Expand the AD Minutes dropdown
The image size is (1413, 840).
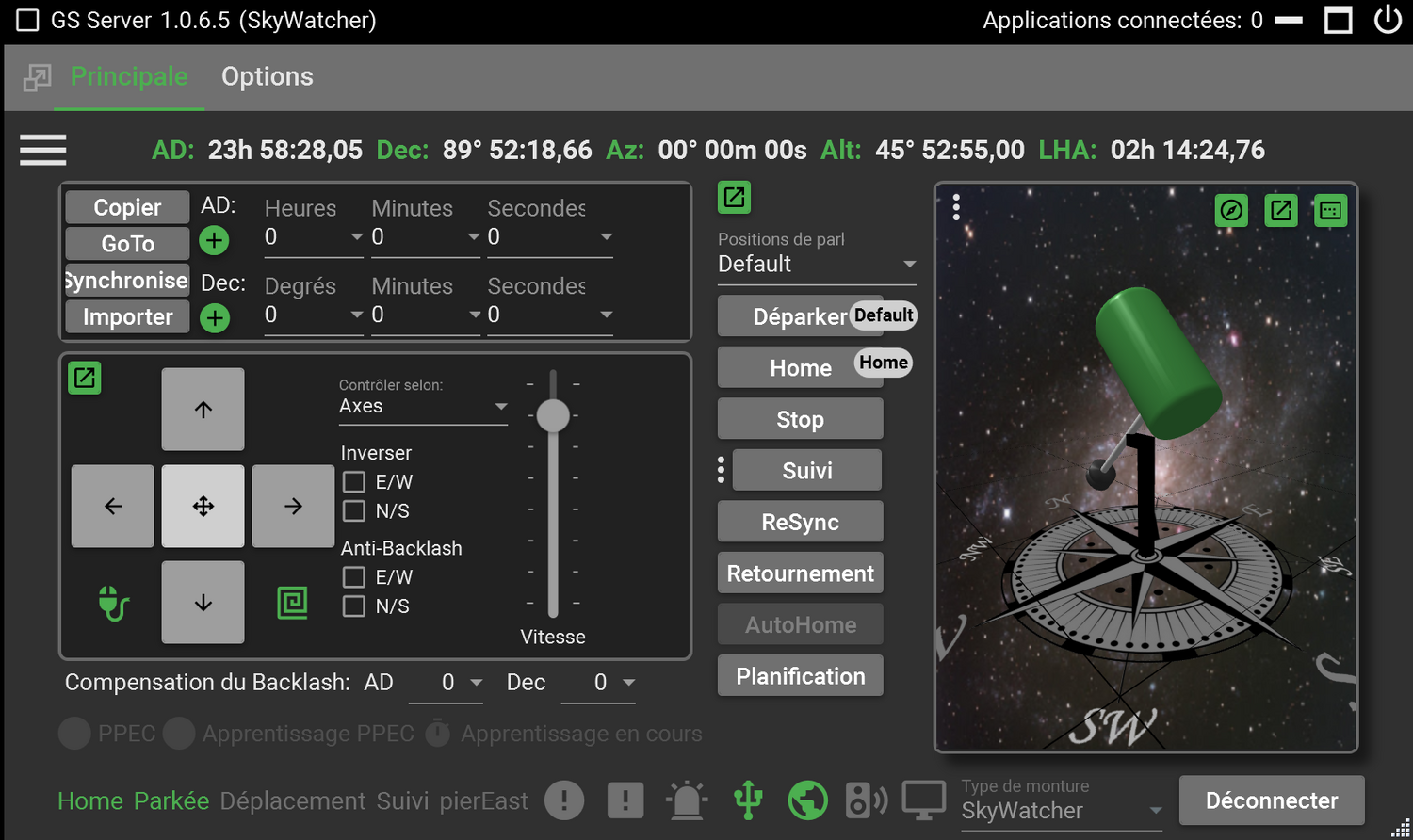coord(426,237)
